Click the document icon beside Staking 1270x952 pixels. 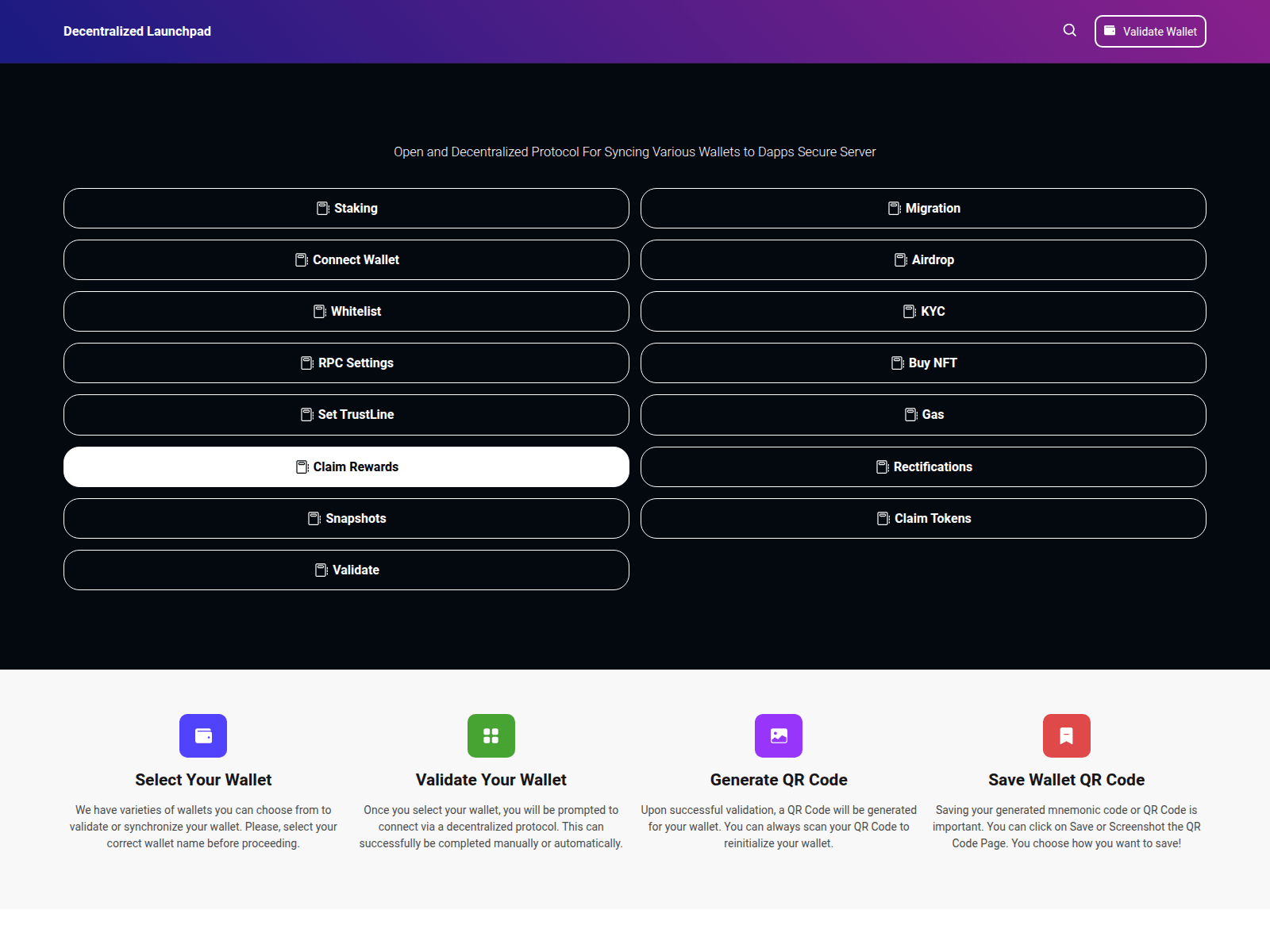323,208
